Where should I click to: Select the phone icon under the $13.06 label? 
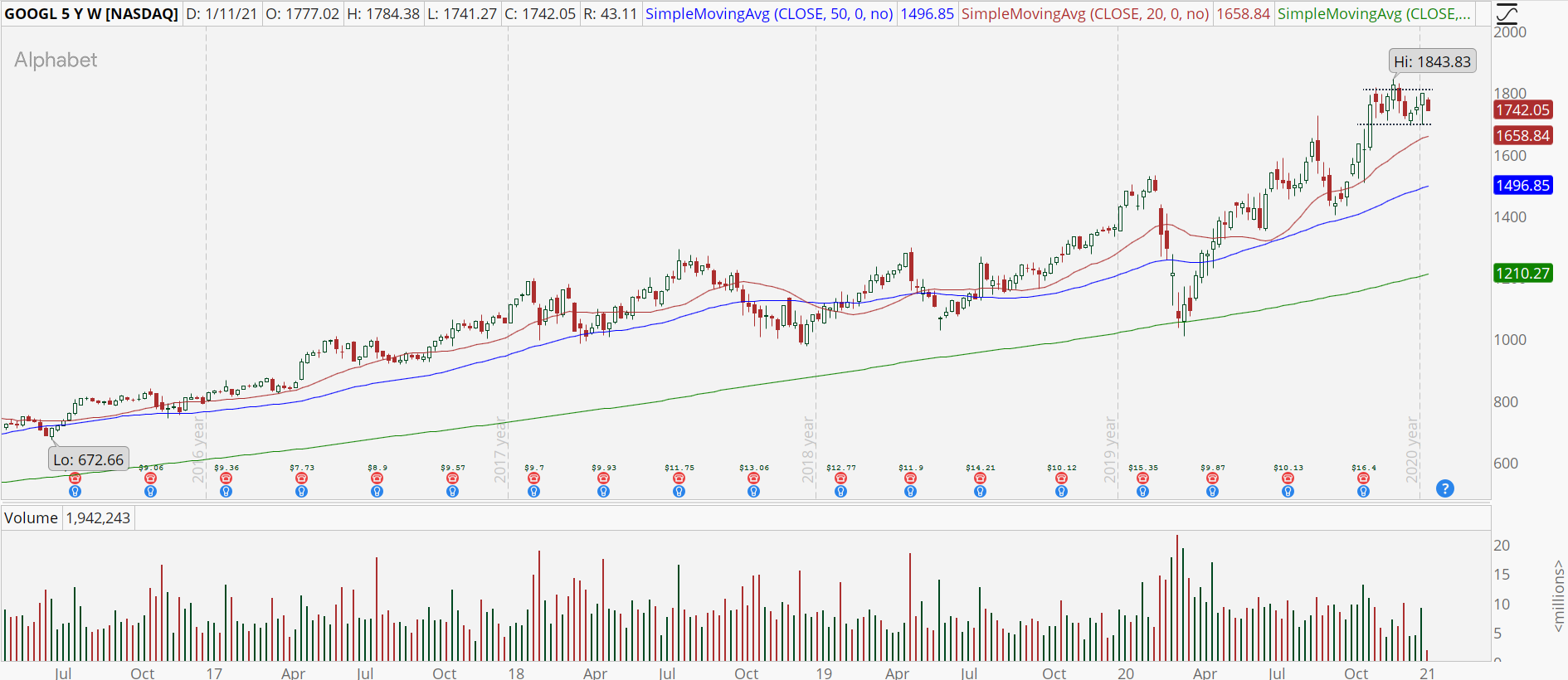[753, 478]
